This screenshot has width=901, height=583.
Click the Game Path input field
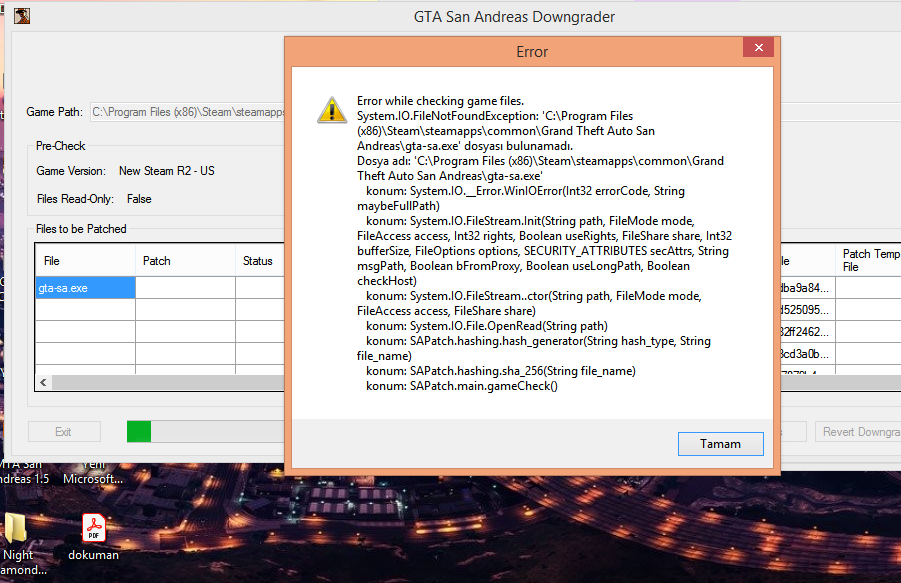pyautogui.click(x=188, y=112)
